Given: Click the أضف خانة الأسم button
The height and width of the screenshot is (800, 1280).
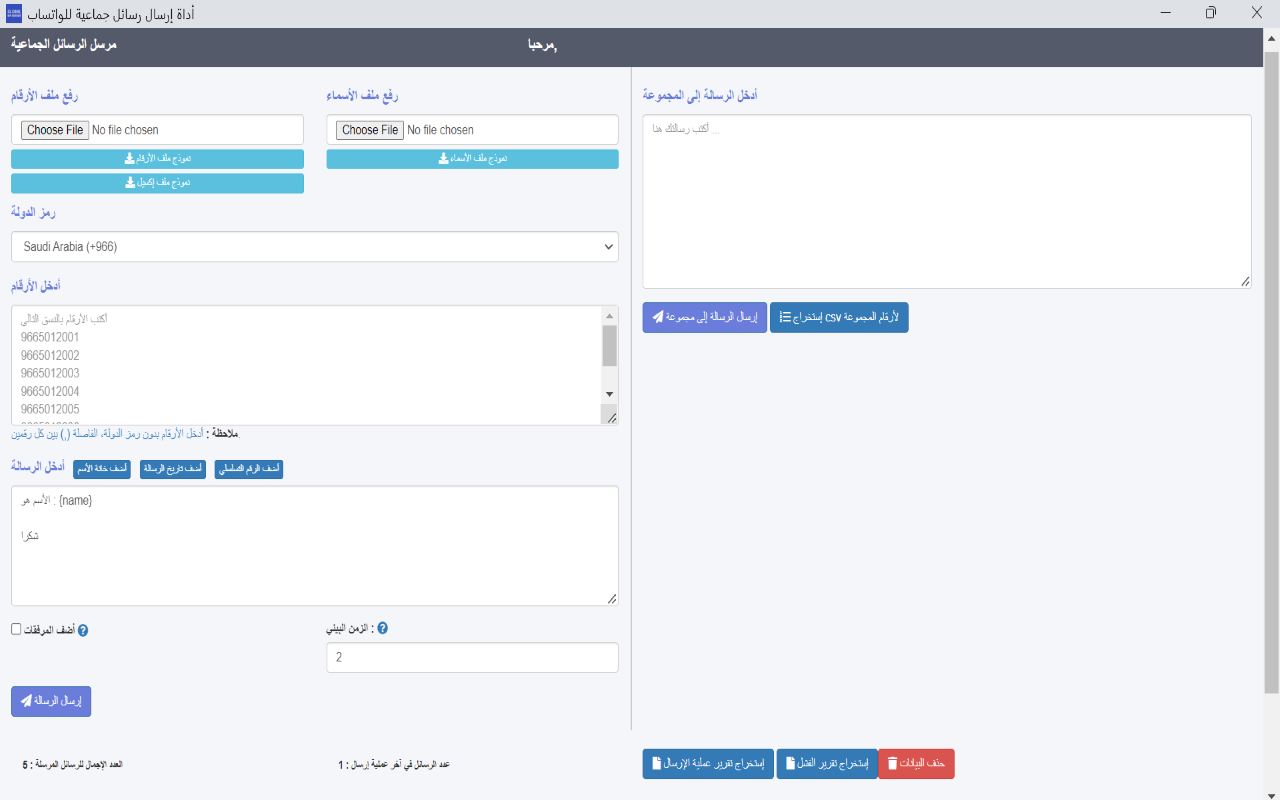Looking at the screenshot, I should pos(102,469).
